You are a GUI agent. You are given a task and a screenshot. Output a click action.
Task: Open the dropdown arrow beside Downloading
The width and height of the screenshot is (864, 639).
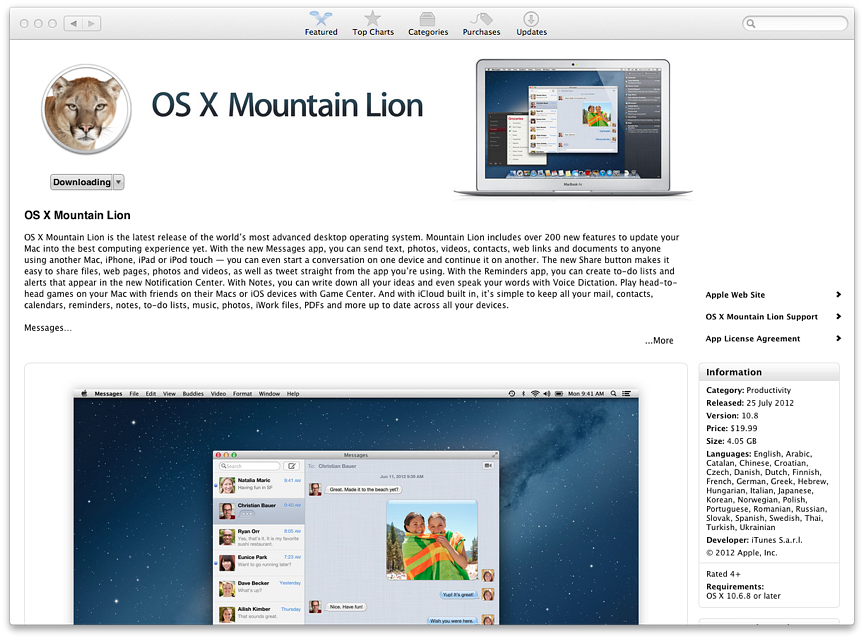coord(118,182)
